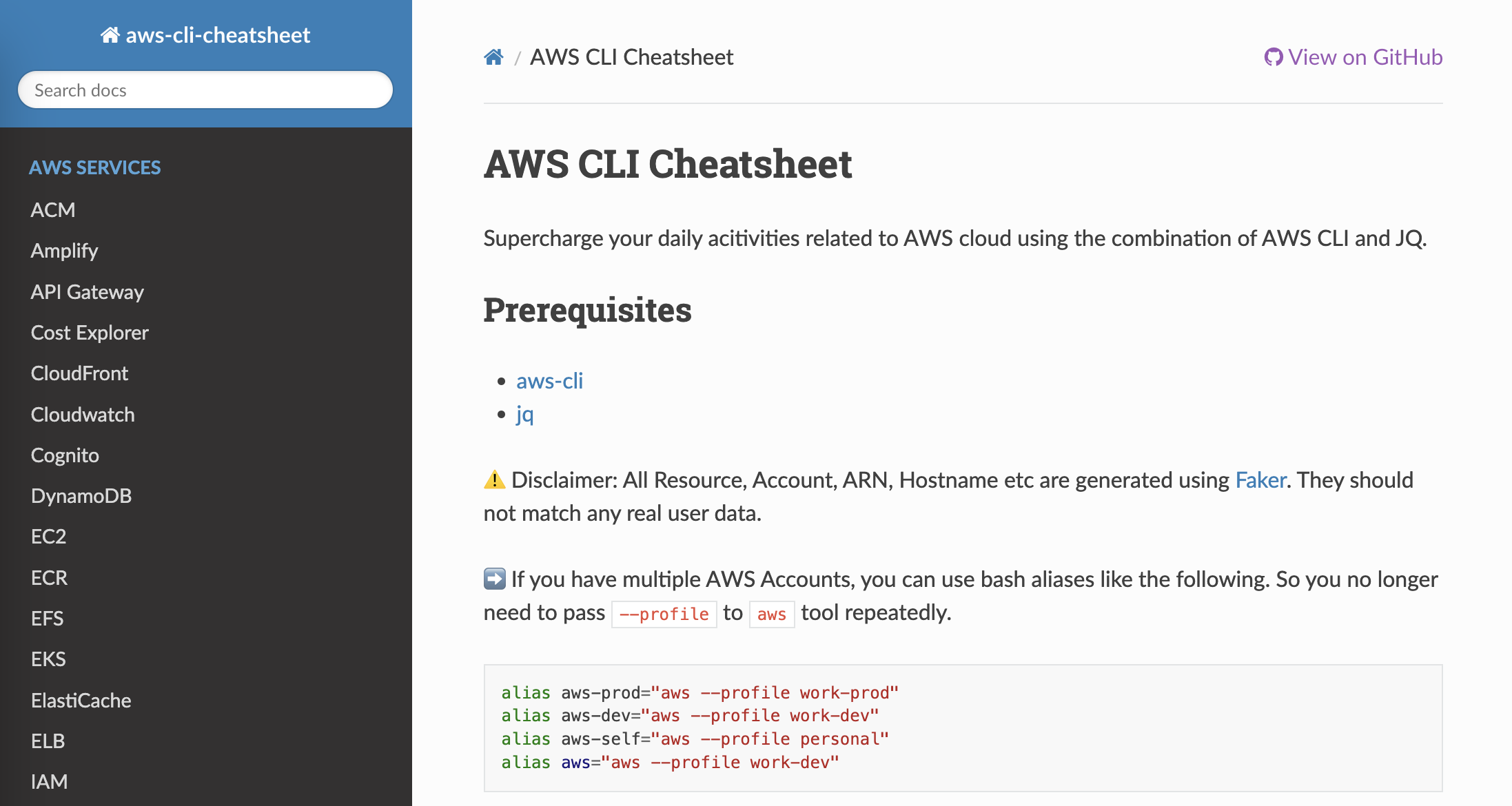The height and width of the screenshot is (806, 1512).
Task: Click the EC2 sidebar navigation item
Action: 48,536
